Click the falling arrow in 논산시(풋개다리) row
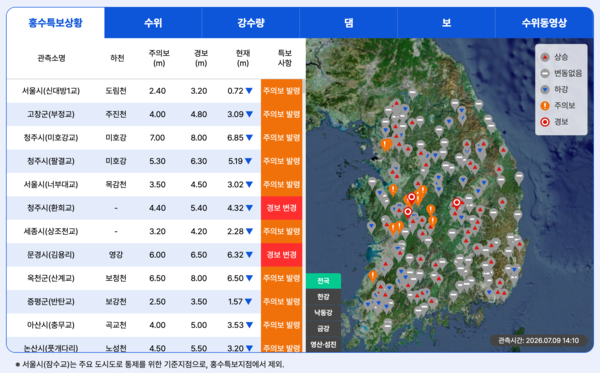The image size is (600, 373). 249,349
